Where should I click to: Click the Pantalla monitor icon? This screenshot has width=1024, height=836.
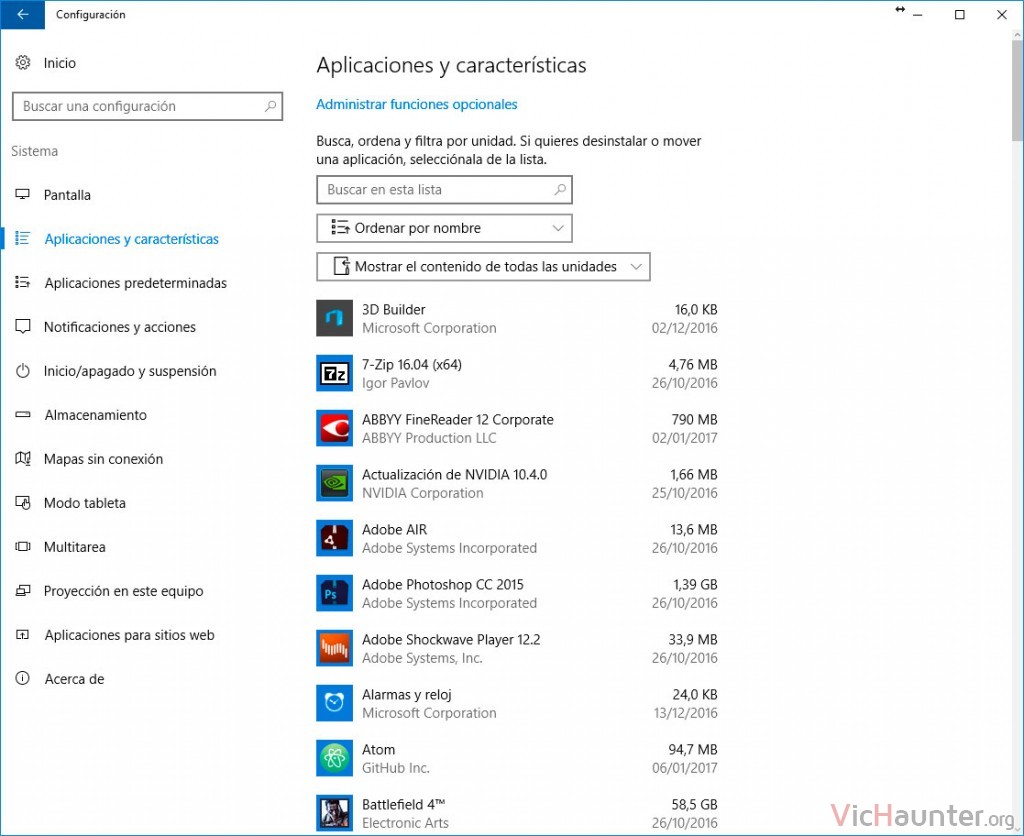point(23,195)
